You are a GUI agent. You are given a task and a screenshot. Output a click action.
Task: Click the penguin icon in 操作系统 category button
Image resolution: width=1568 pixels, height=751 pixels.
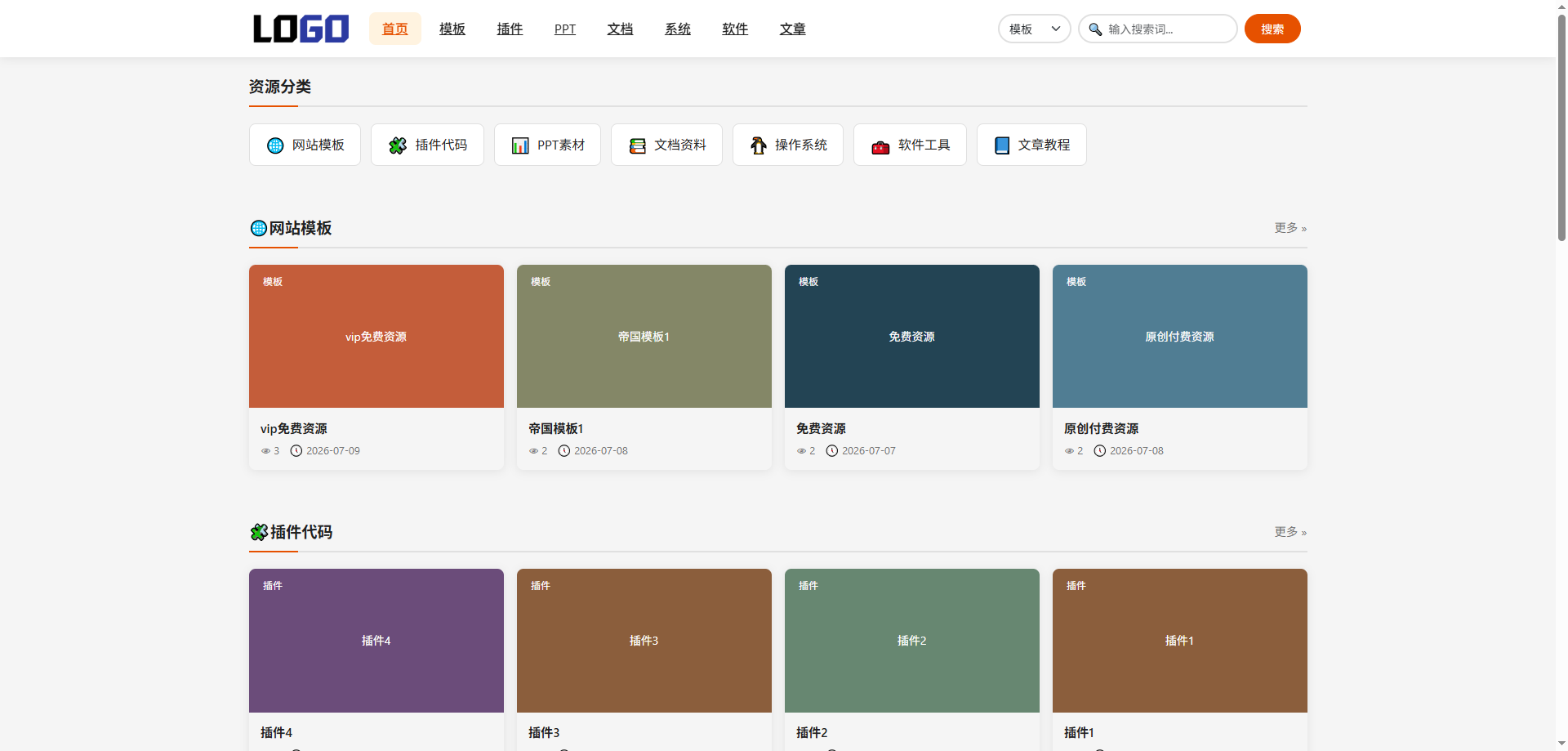[x=759, y=145]
